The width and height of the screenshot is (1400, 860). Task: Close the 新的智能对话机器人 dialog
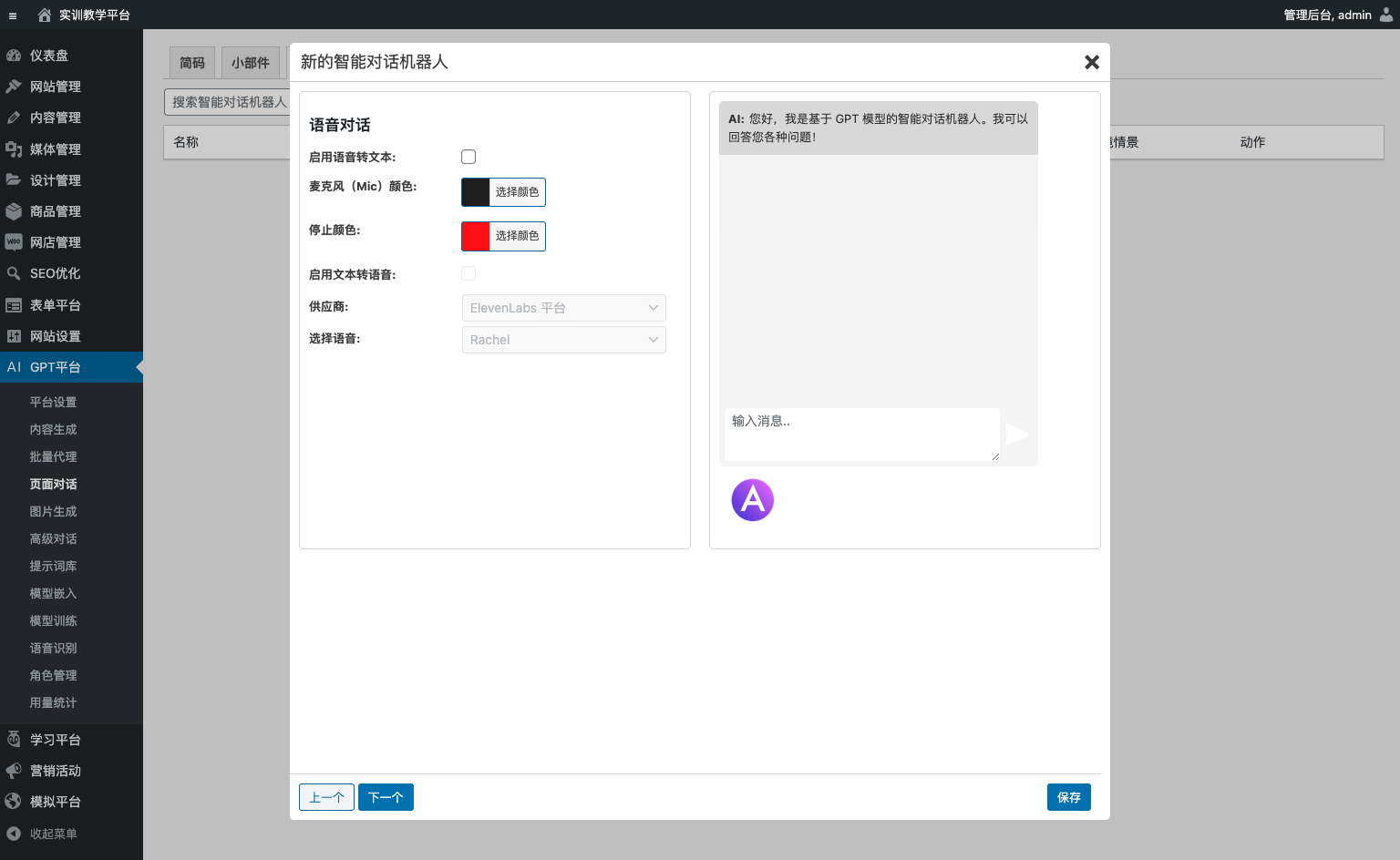(1092, 62)
